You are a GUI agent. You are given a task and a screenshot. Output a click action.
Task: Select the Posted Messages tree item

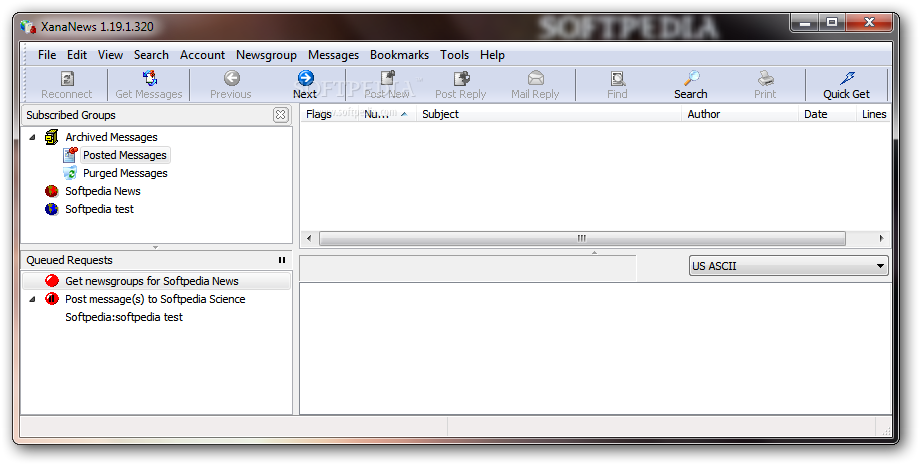point(125,155)
